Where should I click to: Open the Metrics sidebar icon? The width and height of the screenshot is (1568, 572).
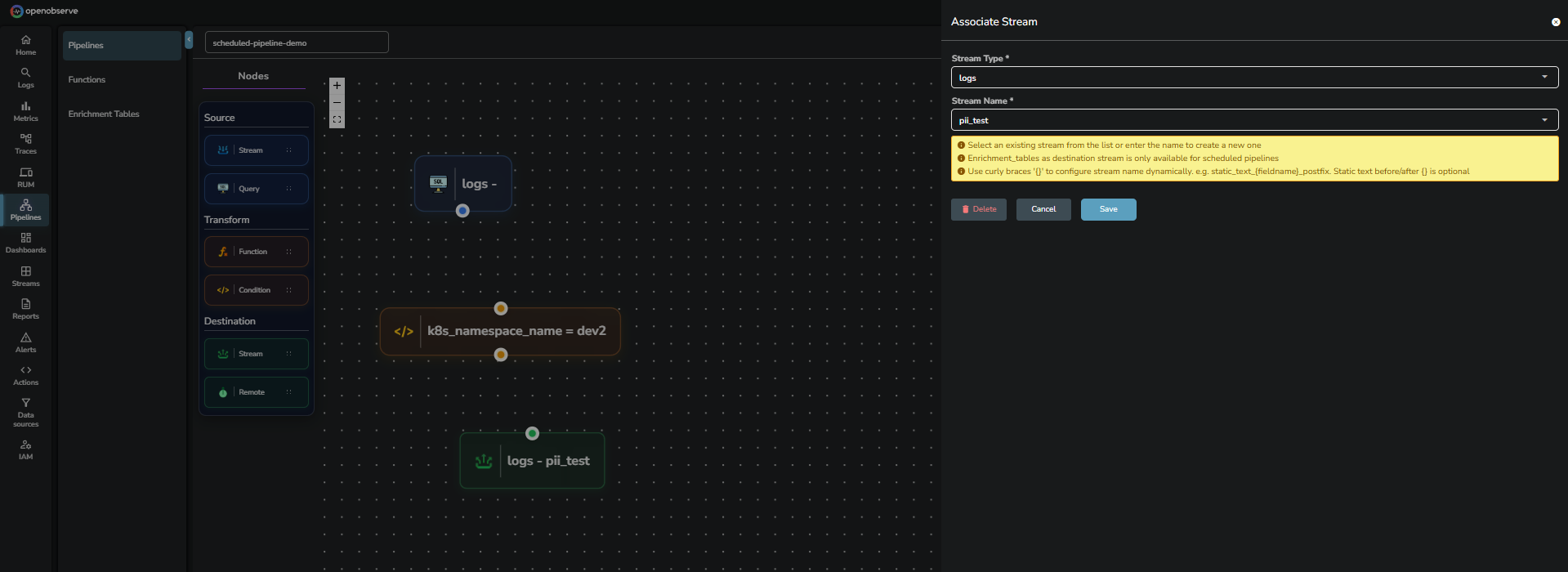[25, 111]
